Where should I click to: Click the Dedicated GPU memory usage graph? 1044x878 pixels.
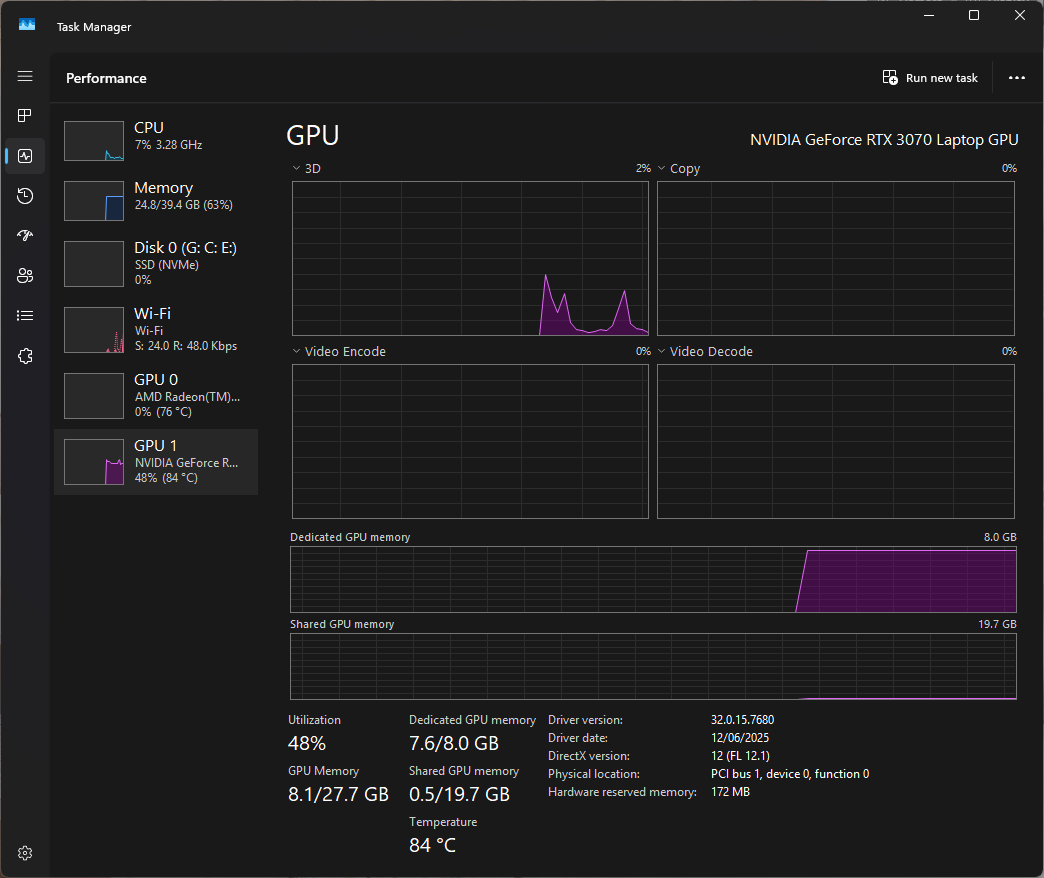(653, 579)
